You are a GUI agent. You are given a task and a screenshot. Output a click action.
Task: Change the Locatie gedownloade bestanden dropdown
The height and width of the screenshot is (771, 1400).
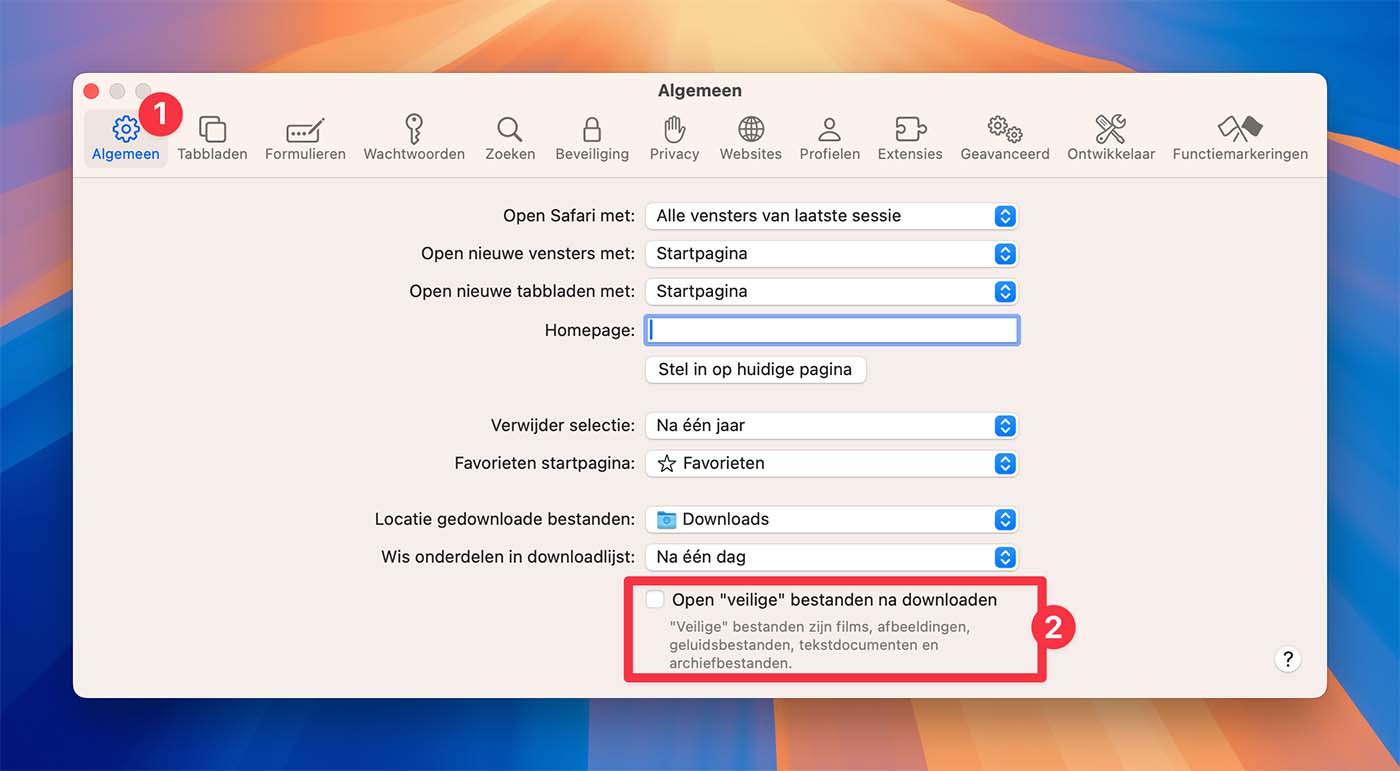(831, 520)
